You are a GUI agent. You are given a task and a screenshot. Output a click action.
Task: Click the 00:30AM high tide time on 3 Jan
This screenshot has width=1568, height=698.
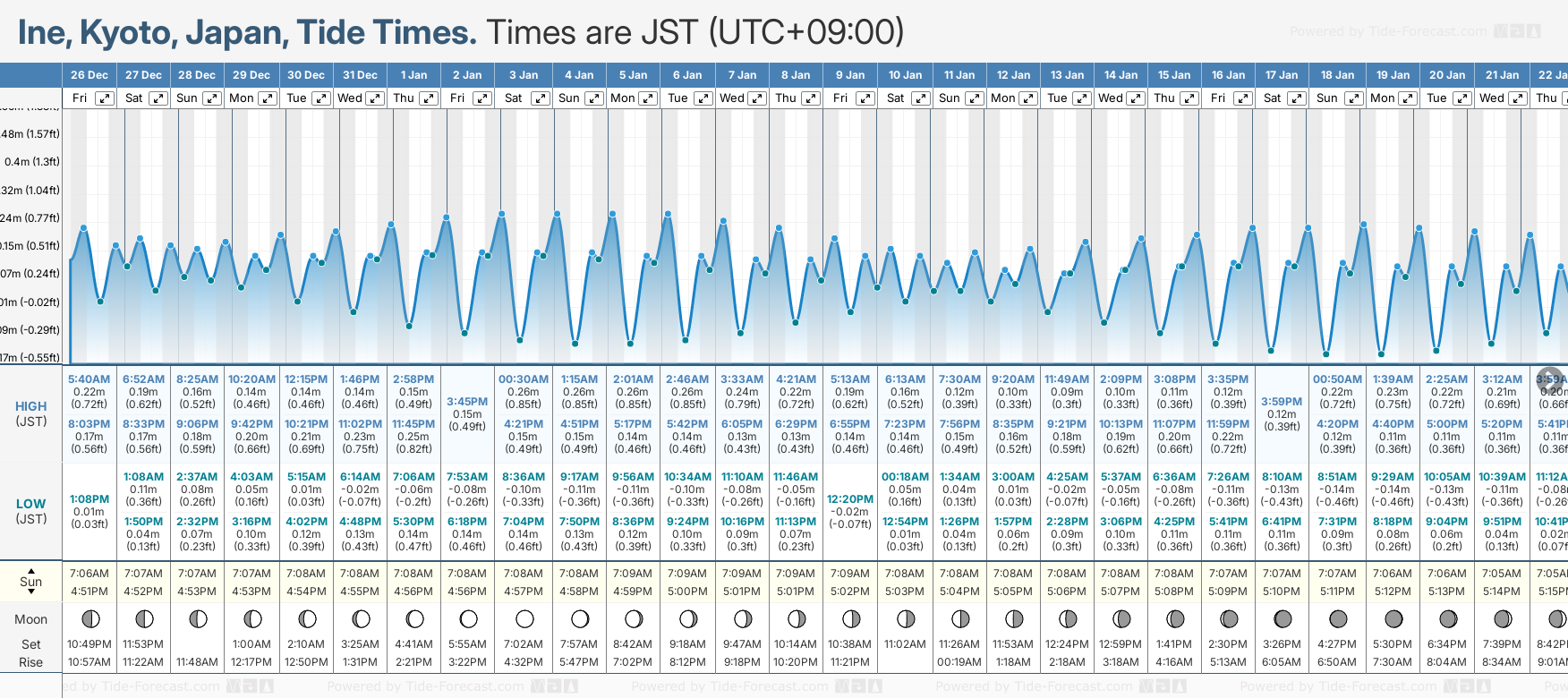[524, 379]
